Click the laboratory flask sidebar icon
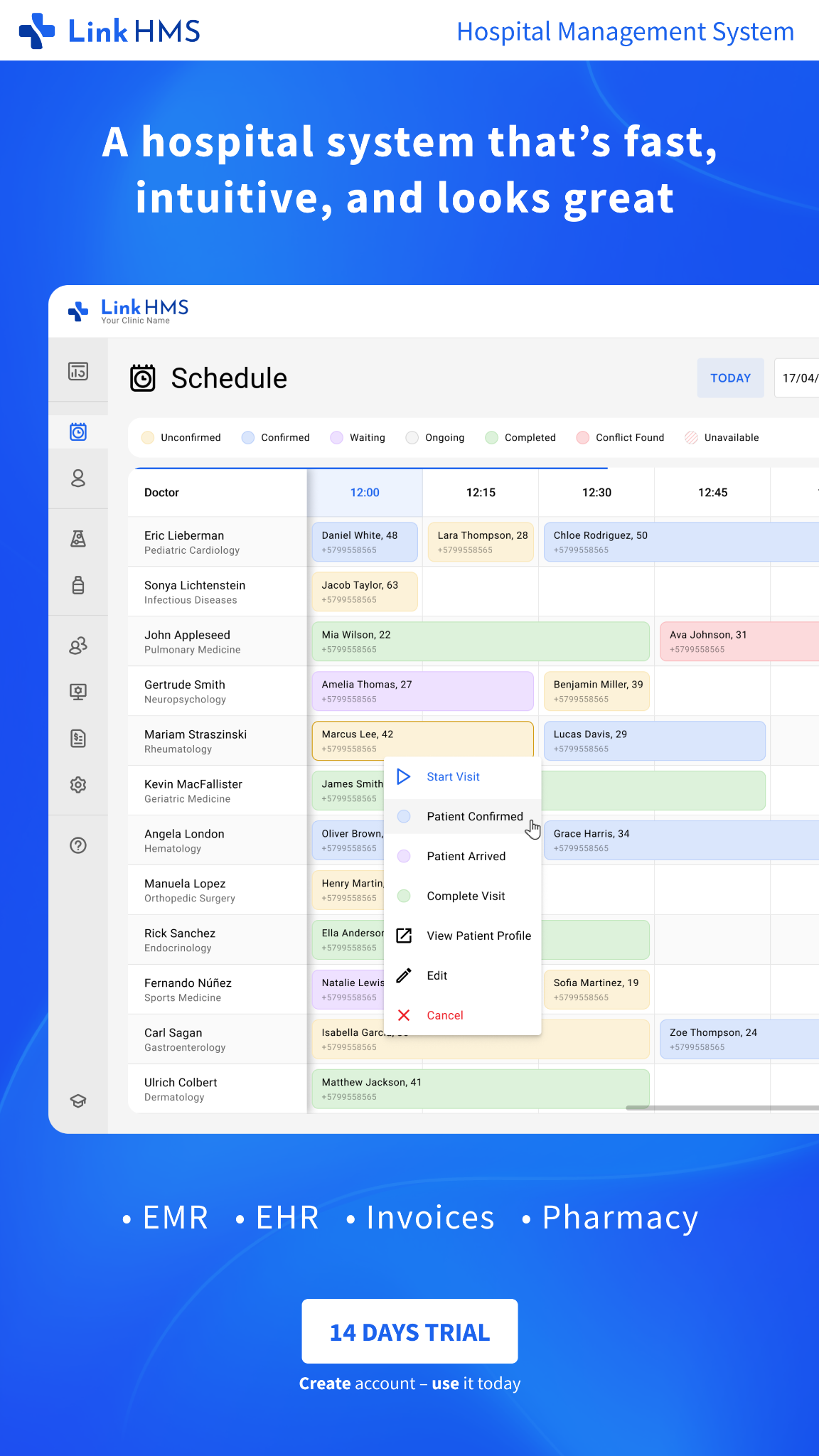The image size is (819, 1456). coord(78,539)
